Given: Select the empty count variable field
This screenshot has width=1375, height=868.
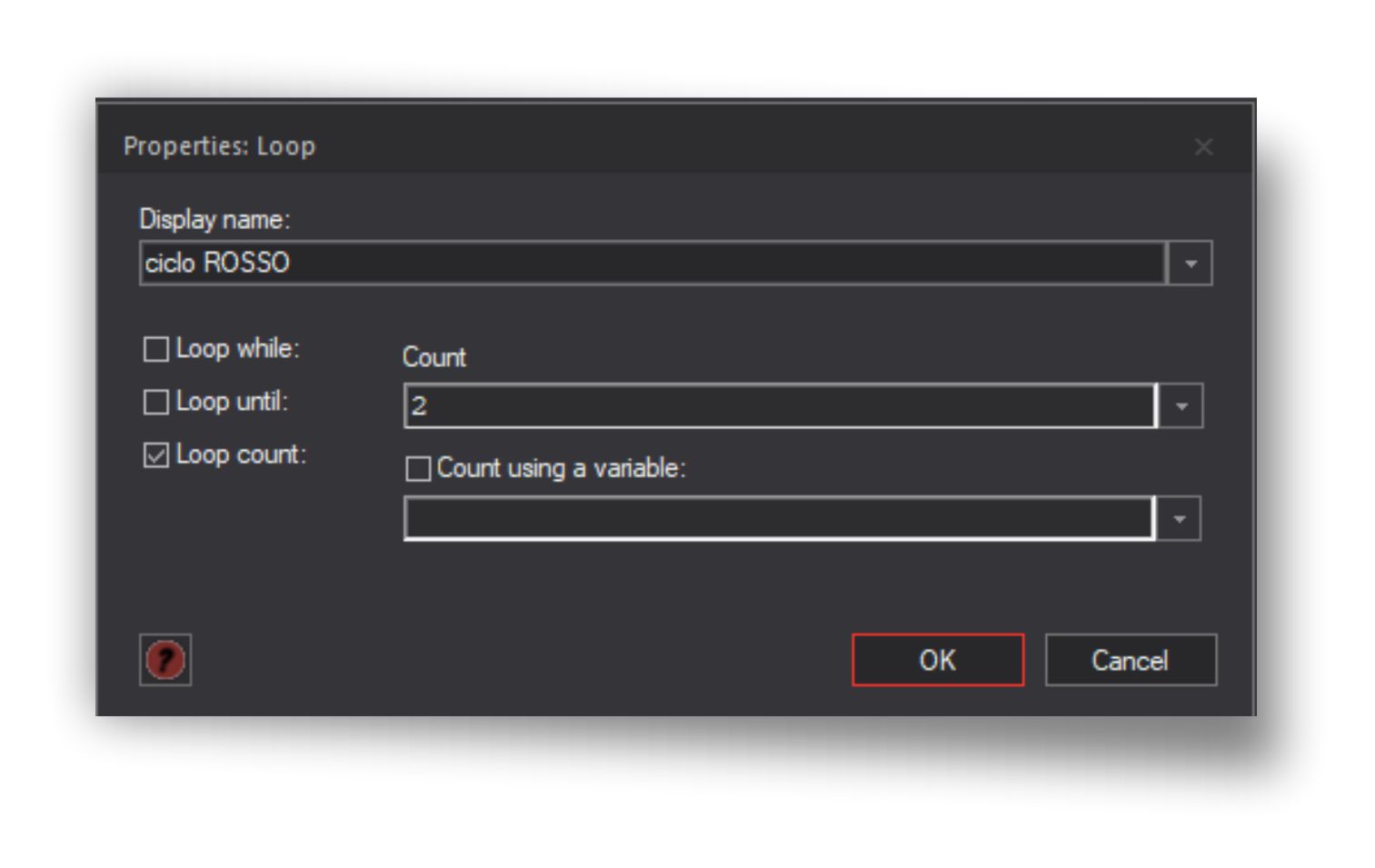Looking at the screenshot, I should tap(780, 519).
